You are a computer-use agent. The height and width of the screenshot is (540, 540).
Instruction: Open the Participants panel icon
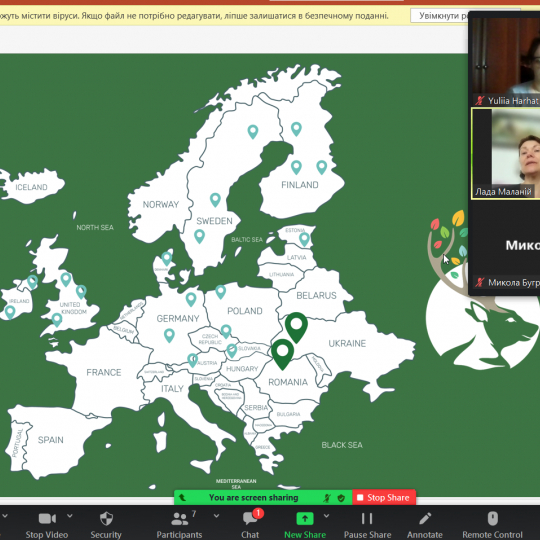pyautogui.click(x=180, y=519)
